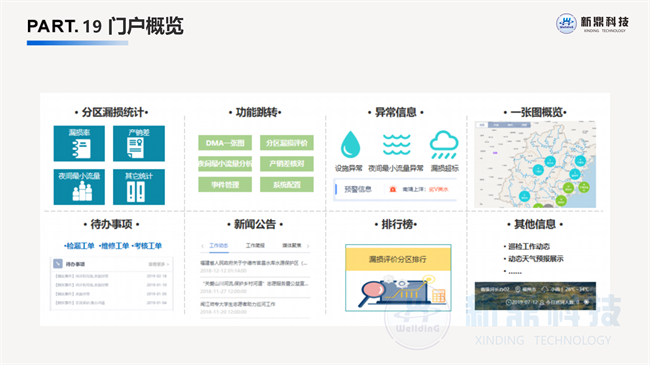This screenshot has height=365, width=650.
Task: Open the 漏损率 statistics tile
Action: point(79,143)
